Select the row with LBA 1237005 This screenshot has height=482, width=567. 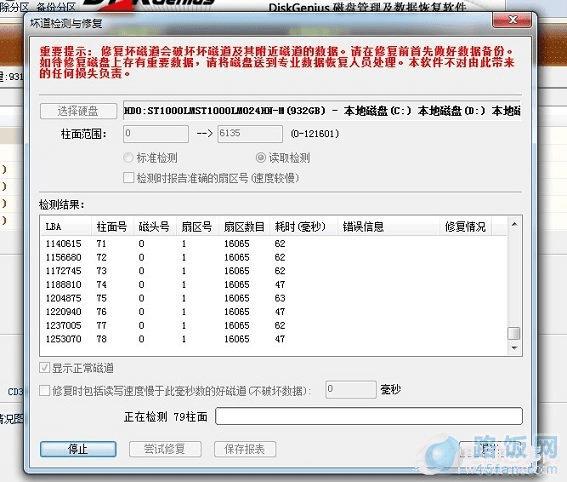(274, 325)
